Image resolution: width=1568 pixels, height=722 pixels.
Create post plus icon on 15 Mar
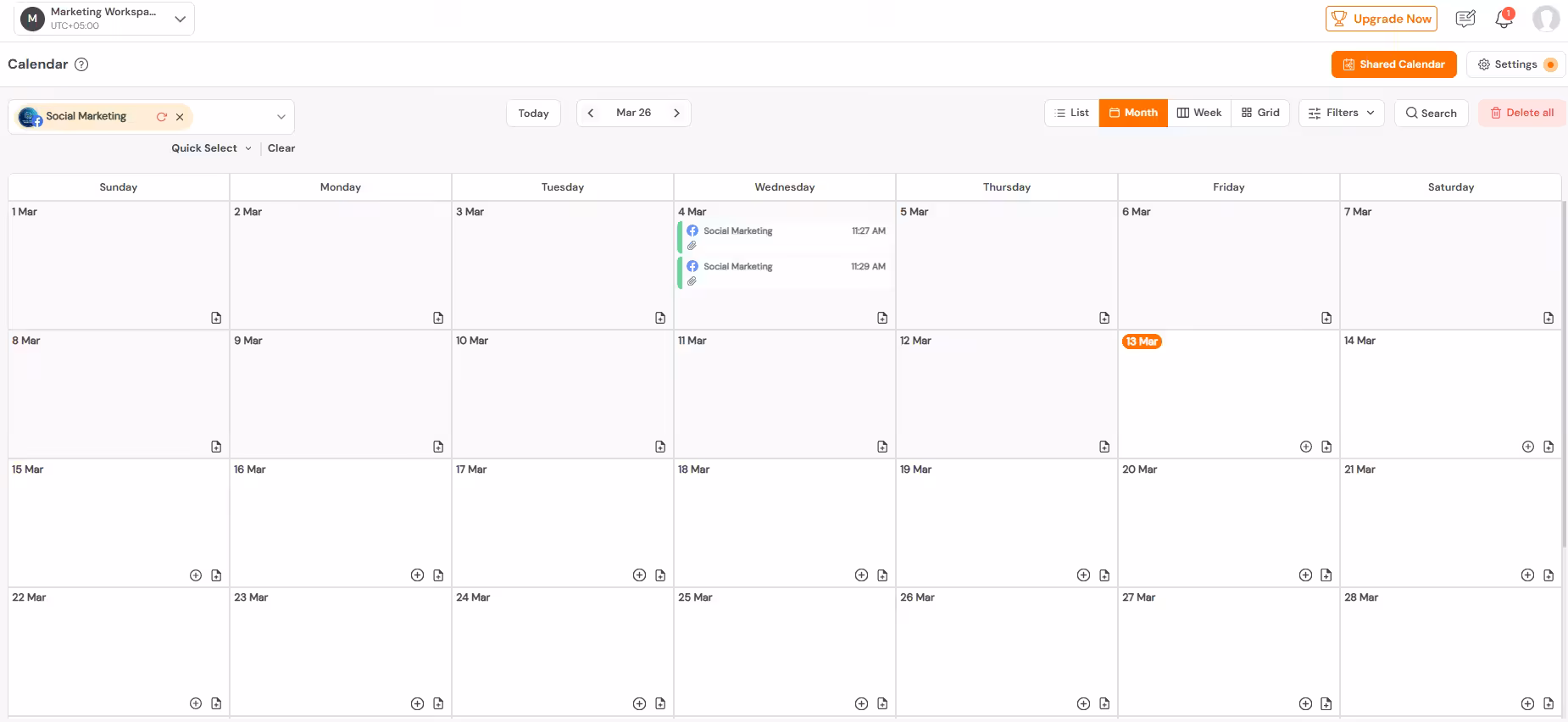pyautogui.click(x=196, y=575)
